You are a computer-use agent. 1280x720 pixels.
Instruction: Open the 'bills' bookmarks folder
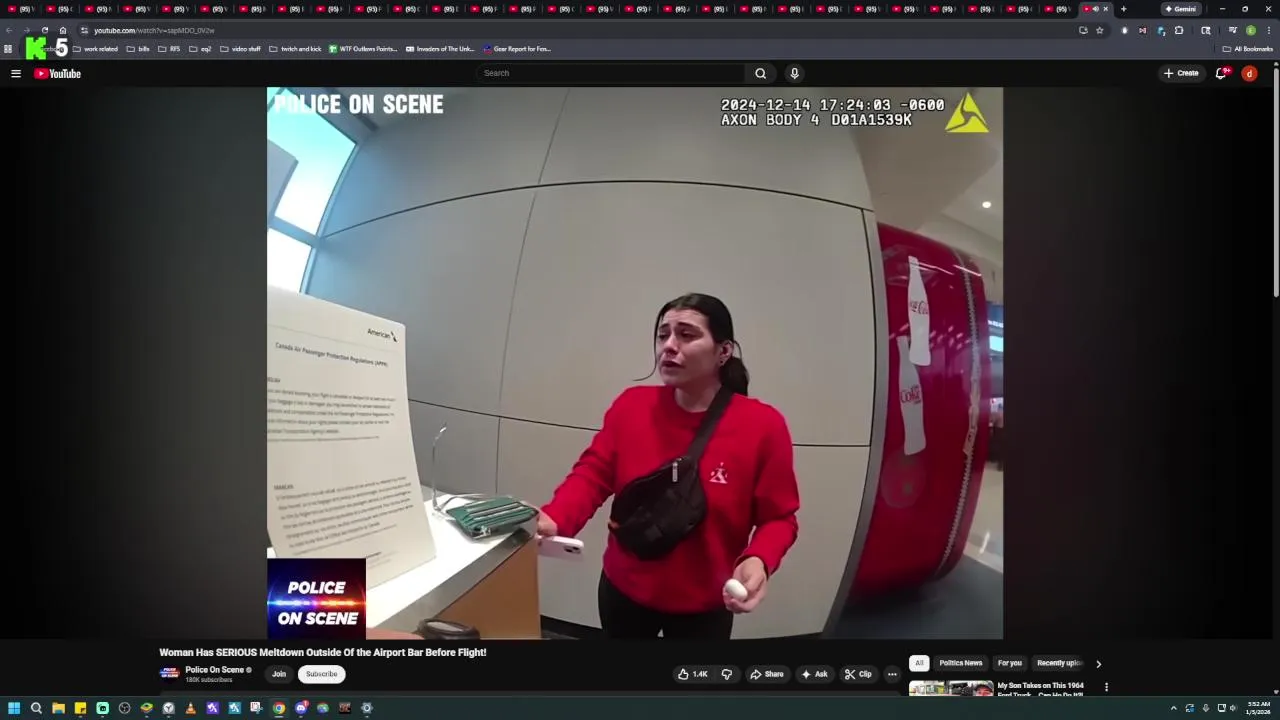[x=138, y=49]
